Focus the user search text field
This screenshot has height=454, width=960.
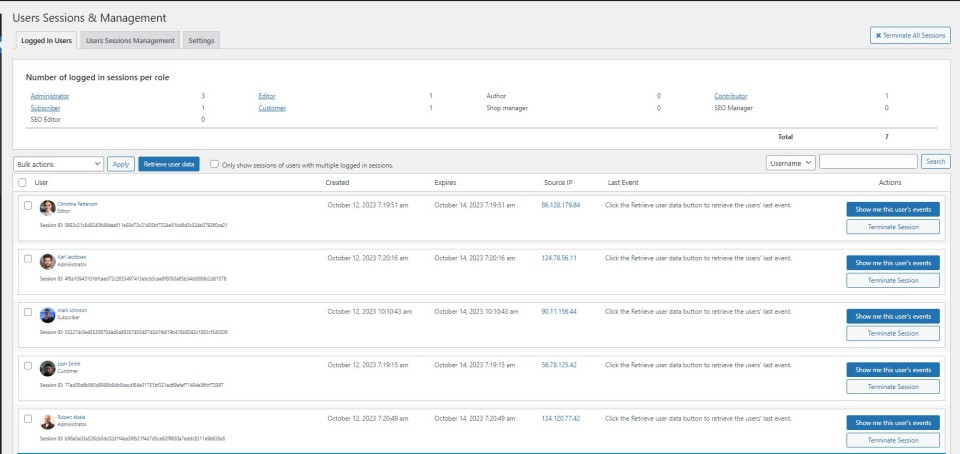tap(867, 162)
